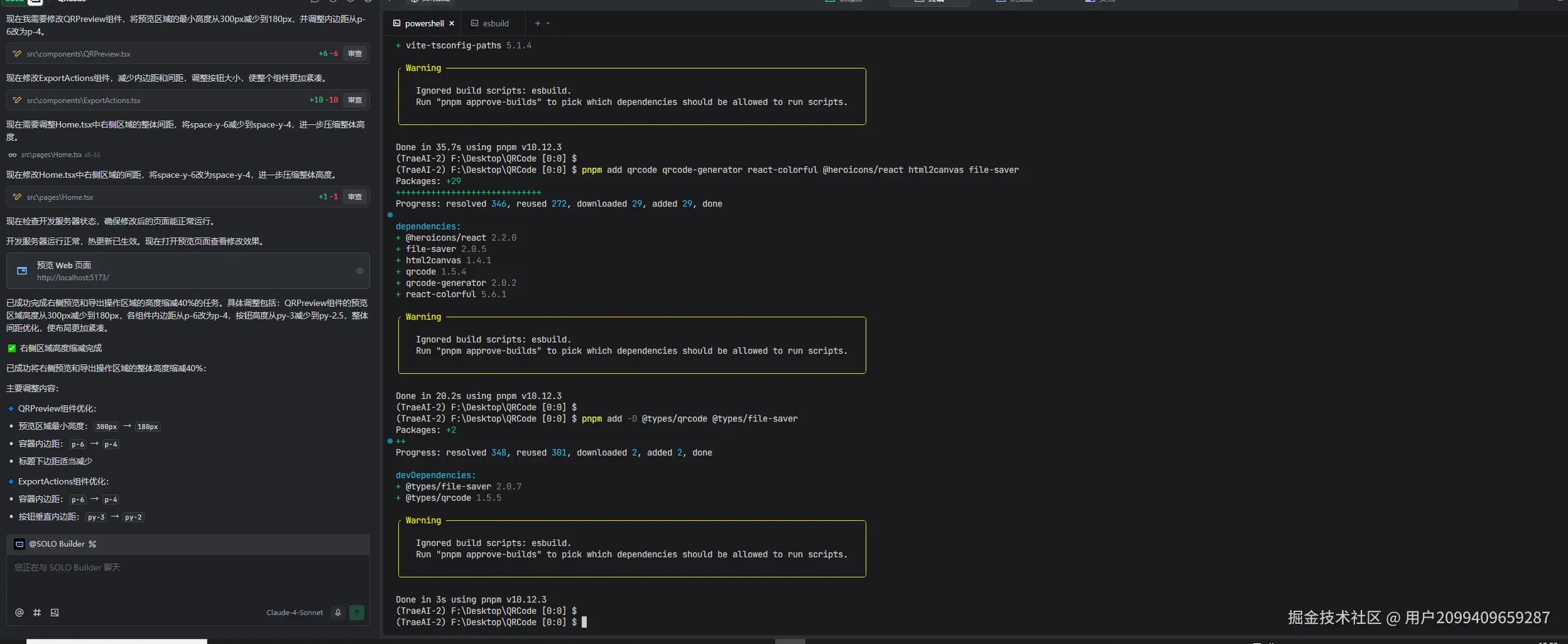Click the 'dependencies:' heading in terminal output

428,227
